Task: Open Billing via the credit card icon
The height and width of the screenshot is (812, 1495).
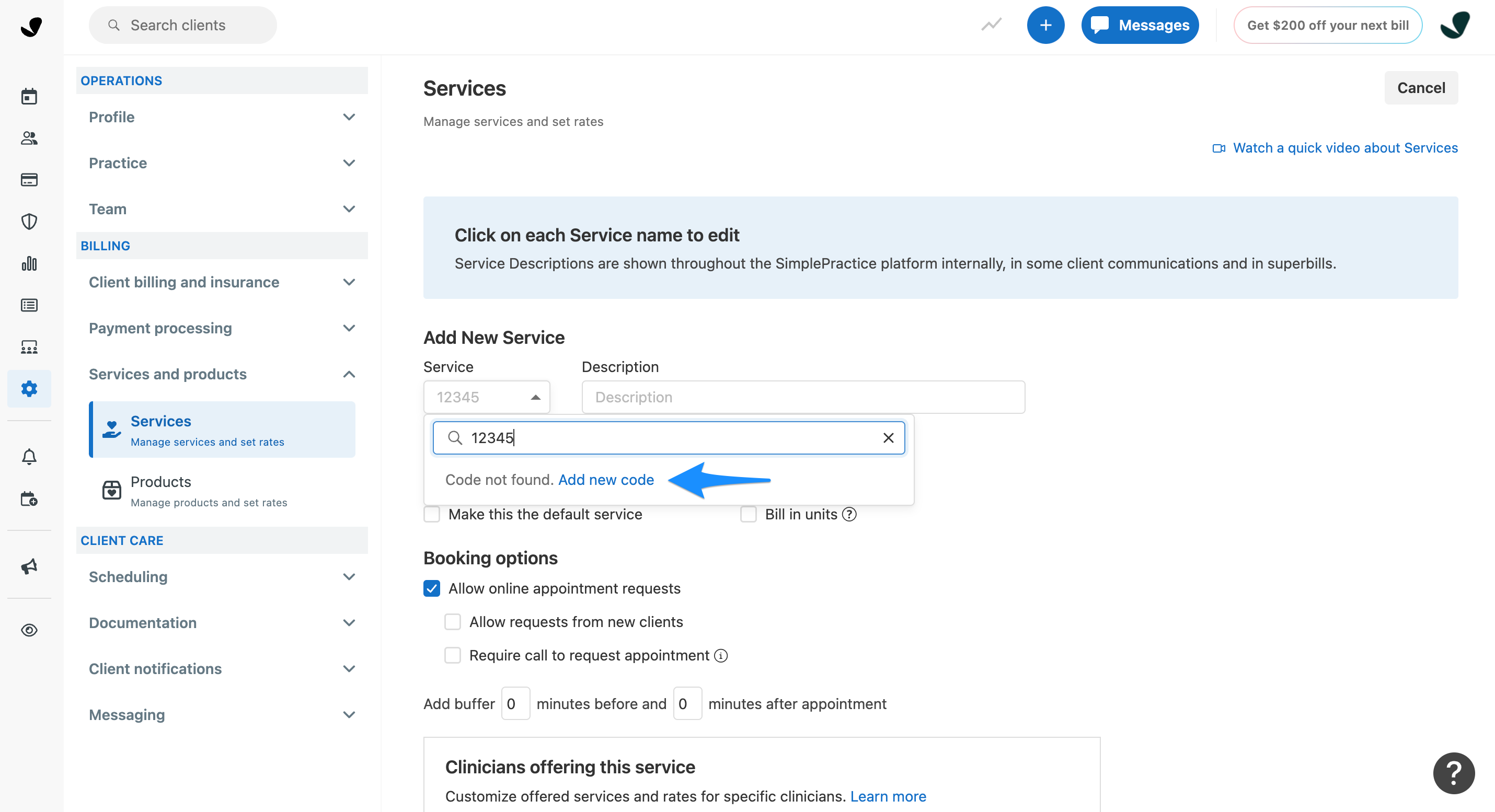Action: [29, 180]
